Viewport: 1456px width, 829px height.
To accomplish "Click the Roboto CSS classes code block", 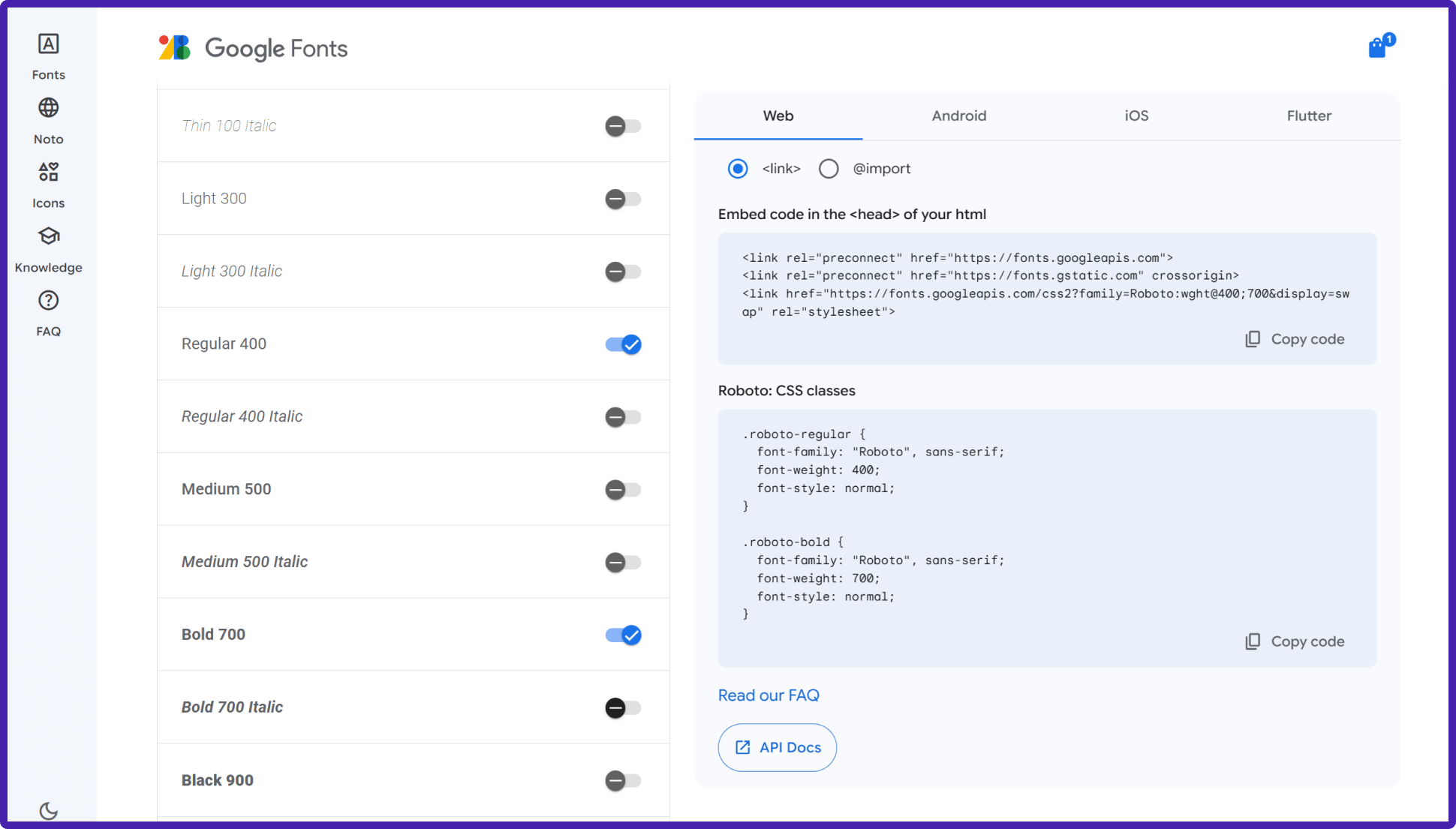I will tap(1047, 538).
